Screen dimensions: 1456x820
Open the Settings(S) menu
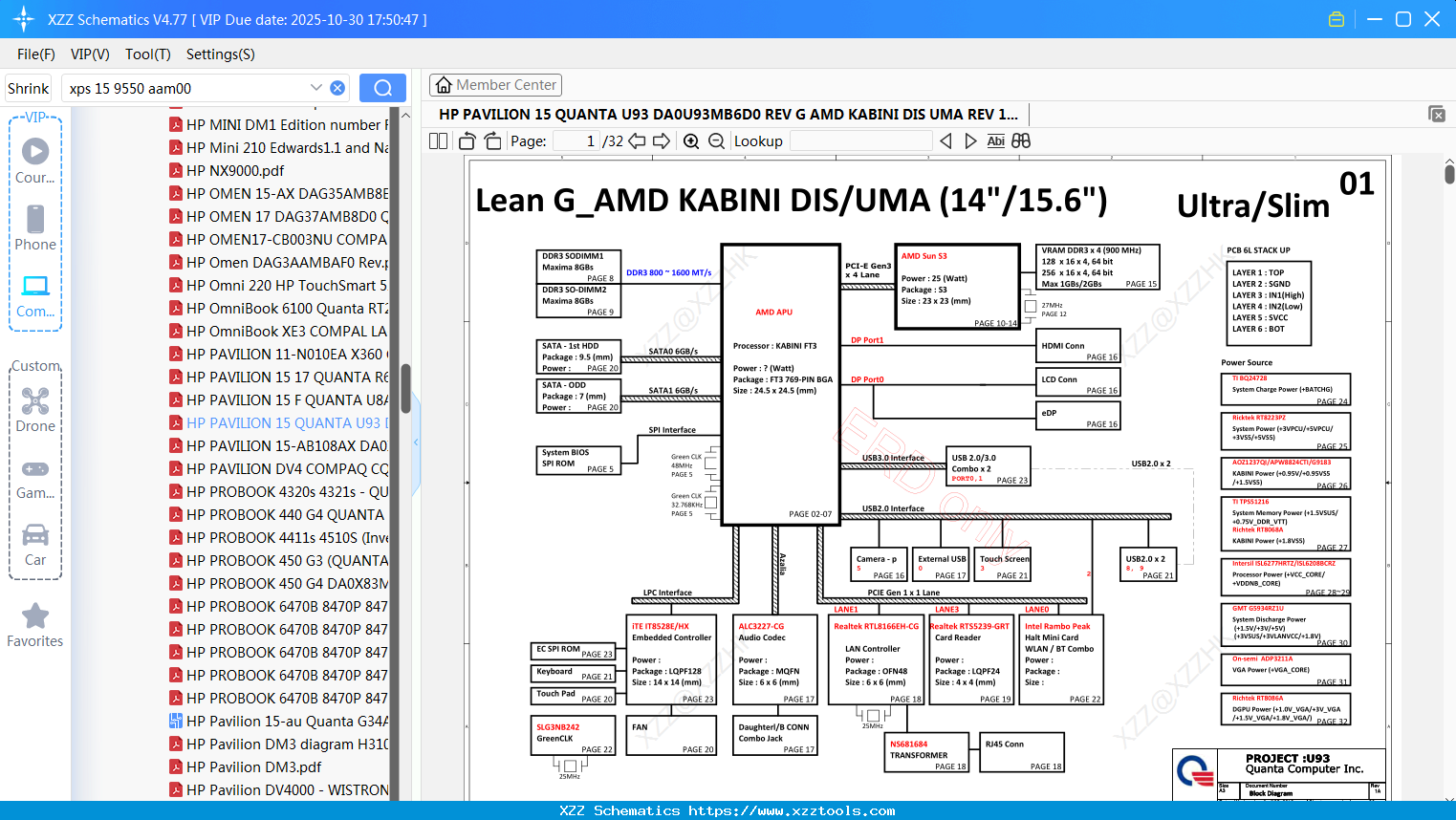221,54
